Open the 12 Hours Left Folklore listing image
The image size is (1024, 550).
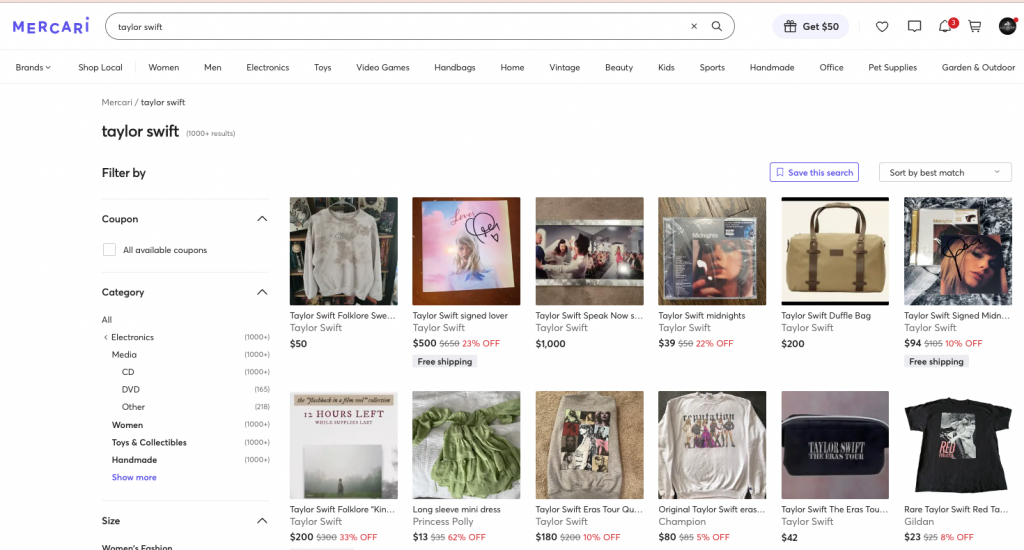coord(344,445)
